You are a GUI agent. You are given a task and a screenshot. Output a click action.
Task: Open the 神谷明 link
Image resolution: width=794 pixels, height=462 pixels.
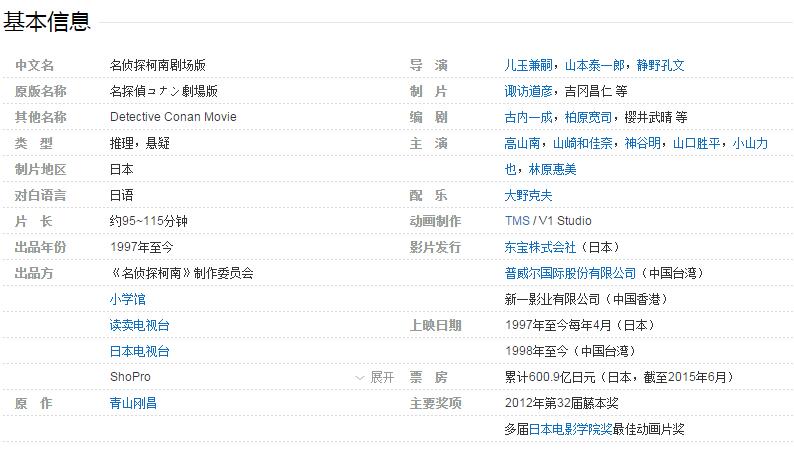(643, 143)
